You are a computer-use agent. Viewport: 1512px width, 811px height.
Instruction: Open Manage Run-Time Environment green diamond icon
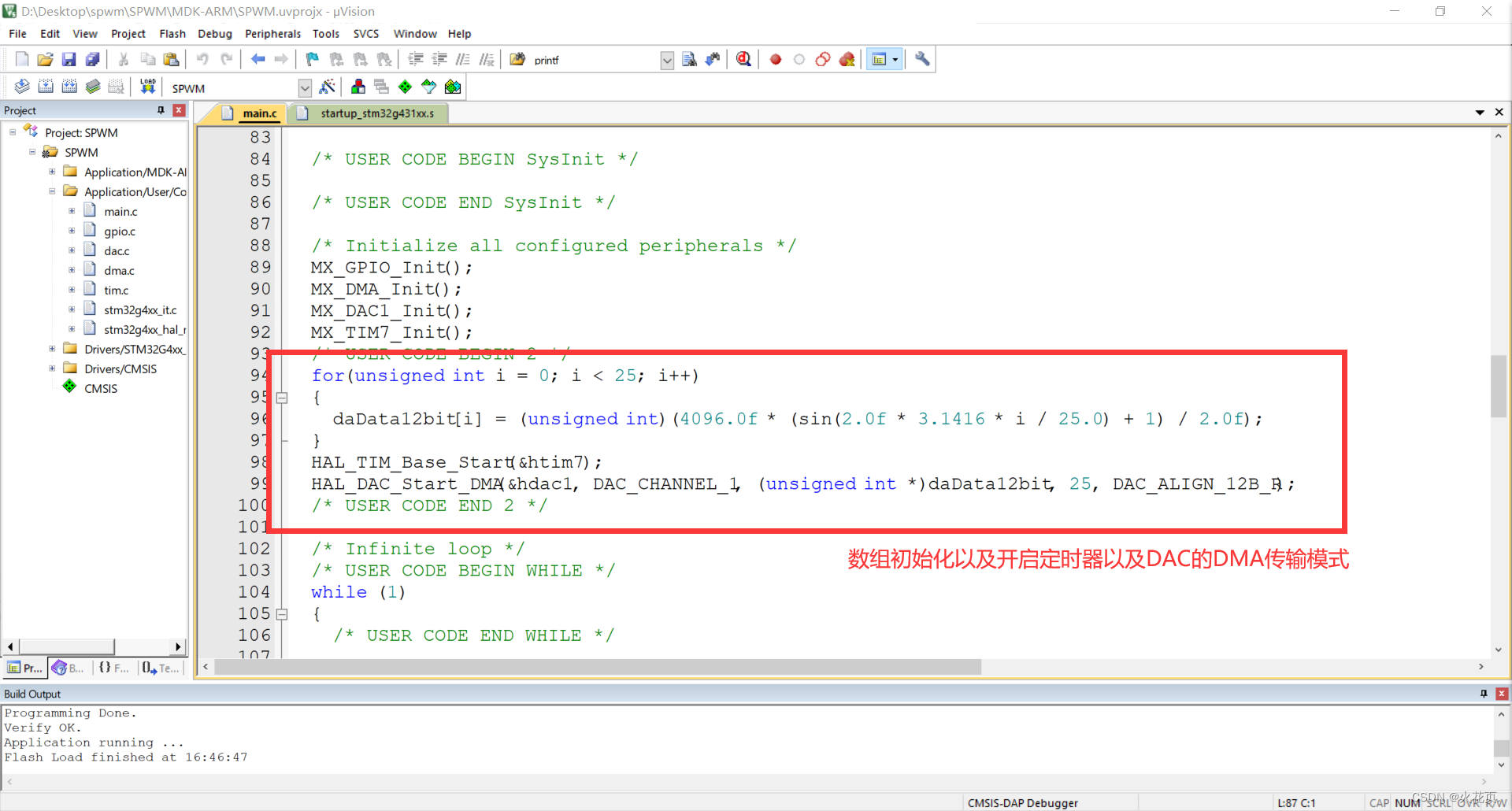coord(405,87)
